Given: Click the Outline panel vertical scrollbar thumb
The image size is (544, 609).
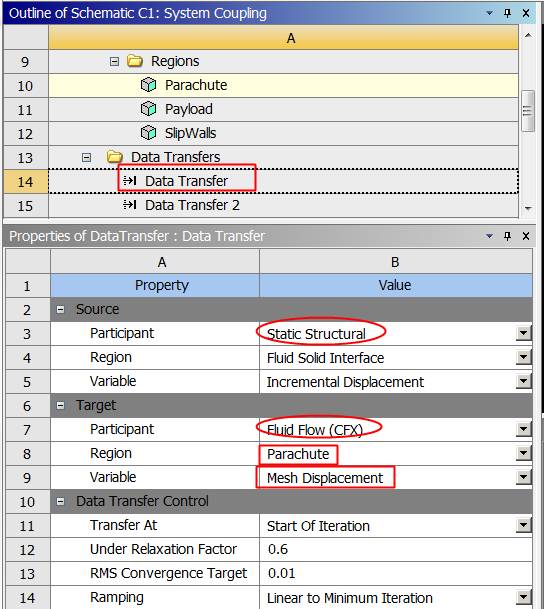Looking at the screenshot, I should click(x=527, y=111).
